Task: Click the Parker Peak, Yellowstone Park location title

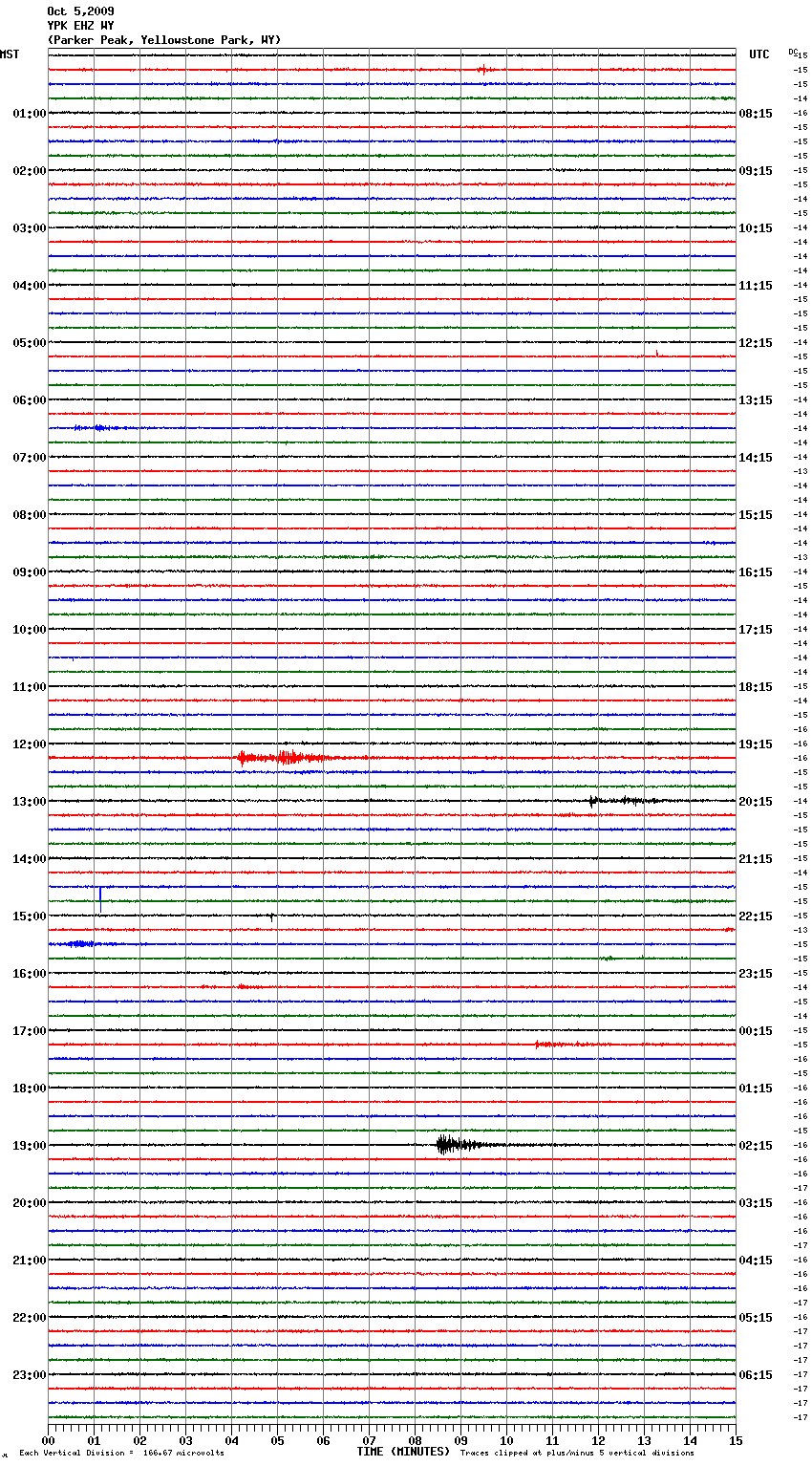Action: coord(163,40)
